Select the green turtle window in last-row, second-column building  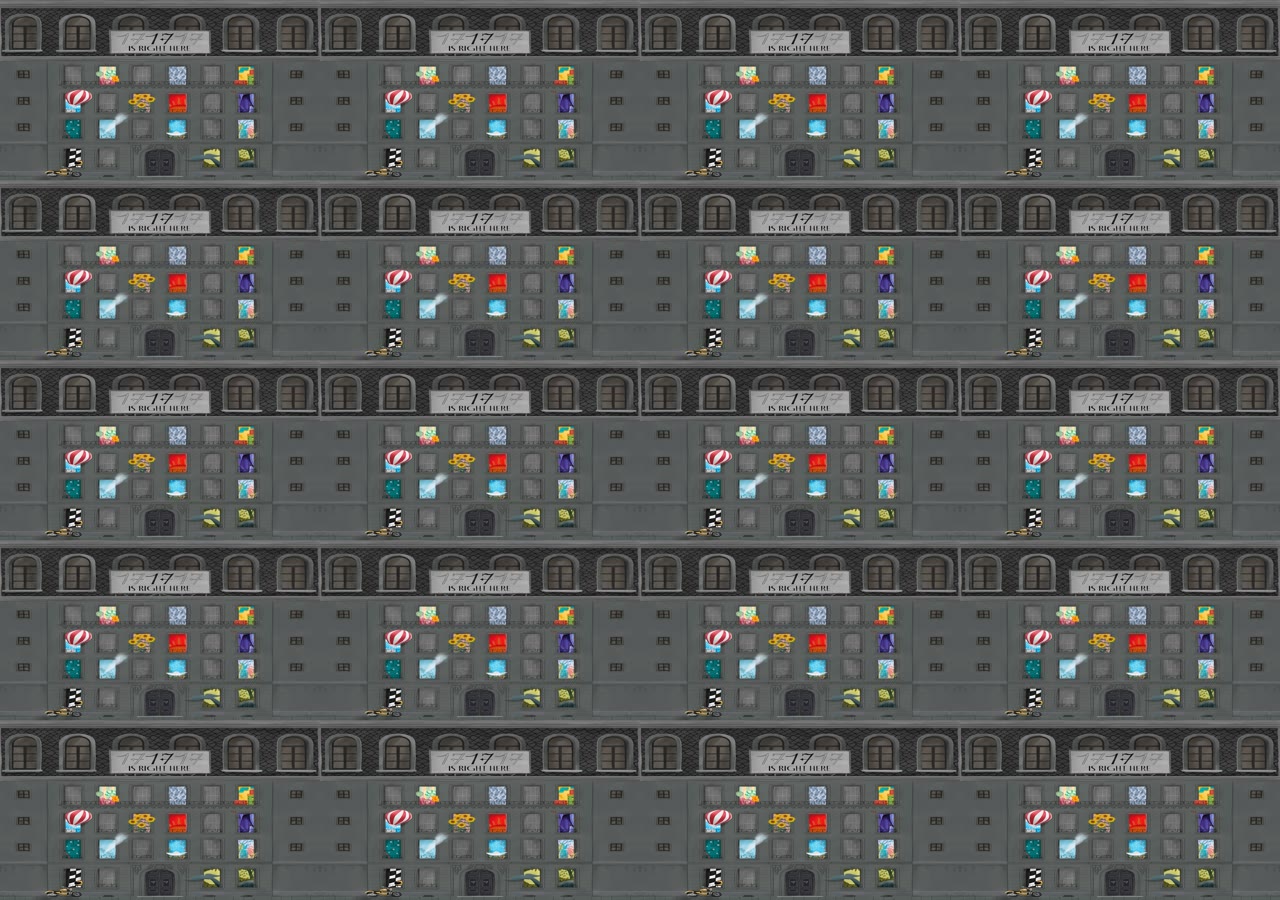(x=566, y=876)
